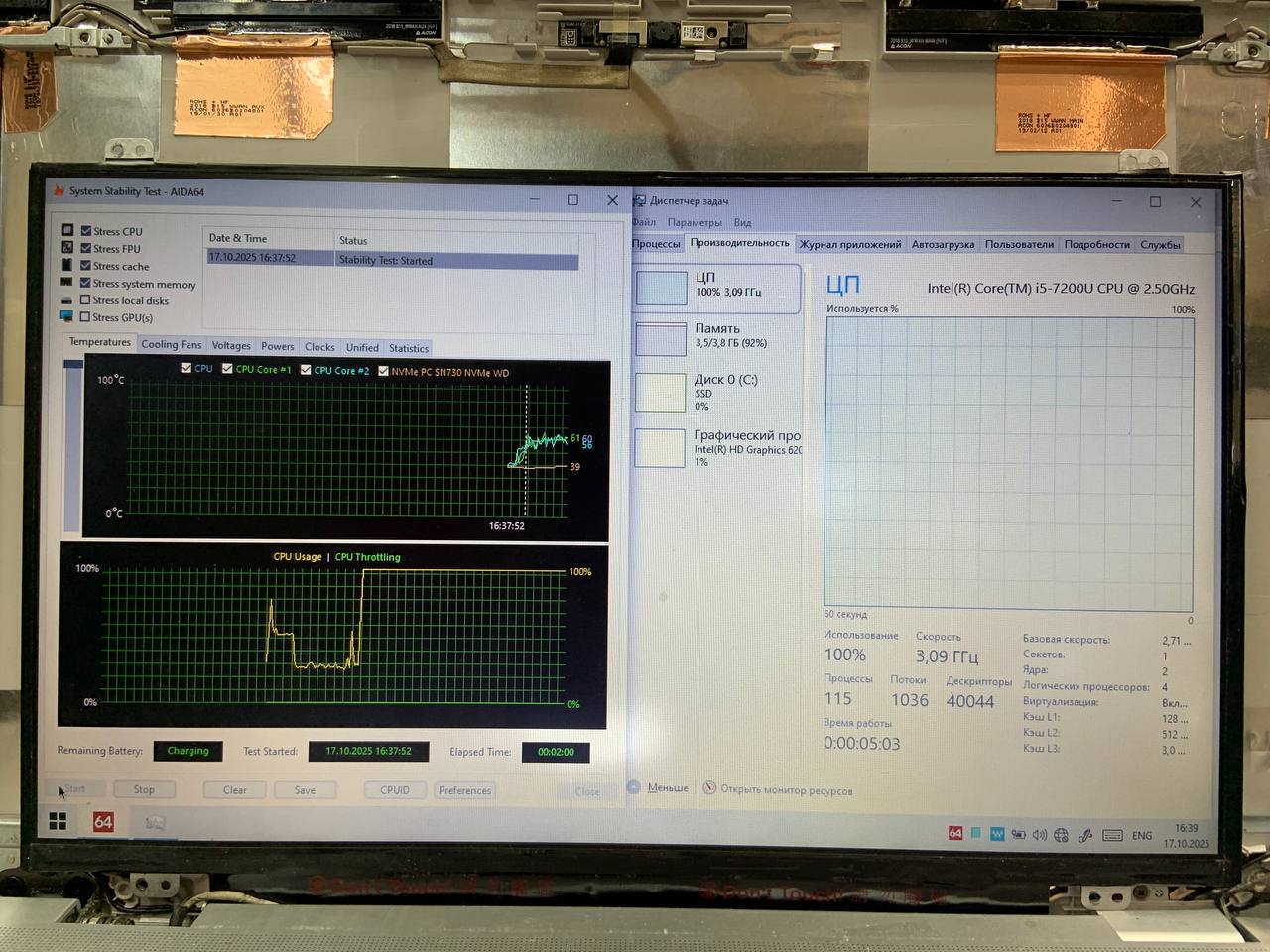Click the Task Manager title bar icon
The width and height of the screenshot is (1270, 952).
click(640, 201)
